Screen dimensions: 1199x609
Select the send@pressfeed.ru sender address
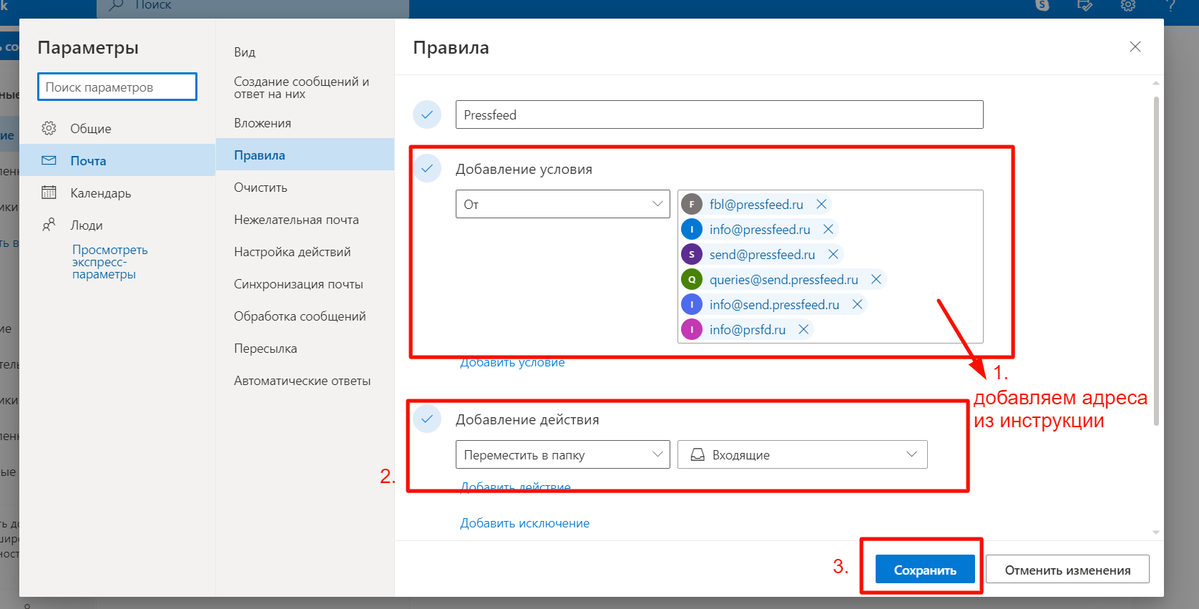coord(762,255)
